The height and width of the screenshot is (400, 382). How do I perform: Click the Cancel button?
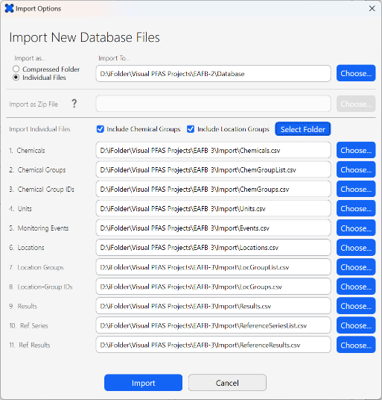[227, 383]
